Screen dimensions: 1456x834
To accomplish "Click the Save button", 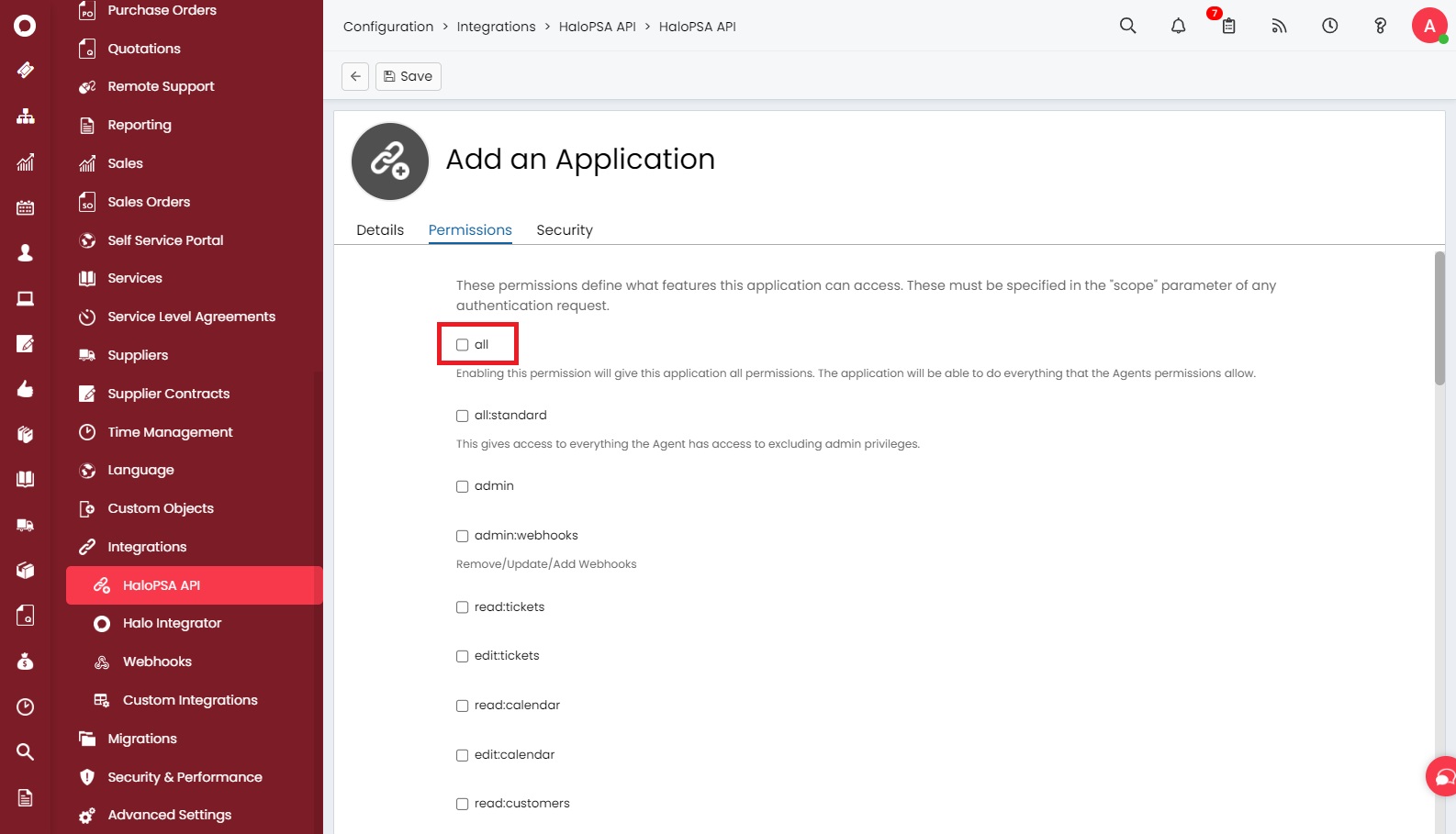I will (408, 76).
